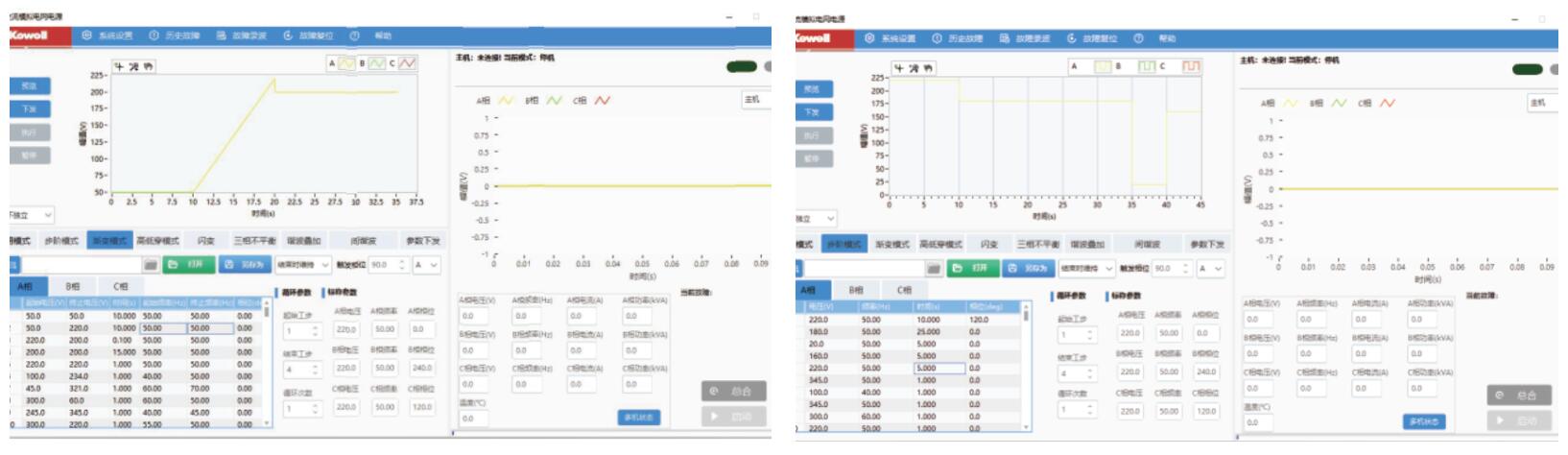Open 主机 dropdown in right window
This screenshot has height=455, width=1568.
1542,102
